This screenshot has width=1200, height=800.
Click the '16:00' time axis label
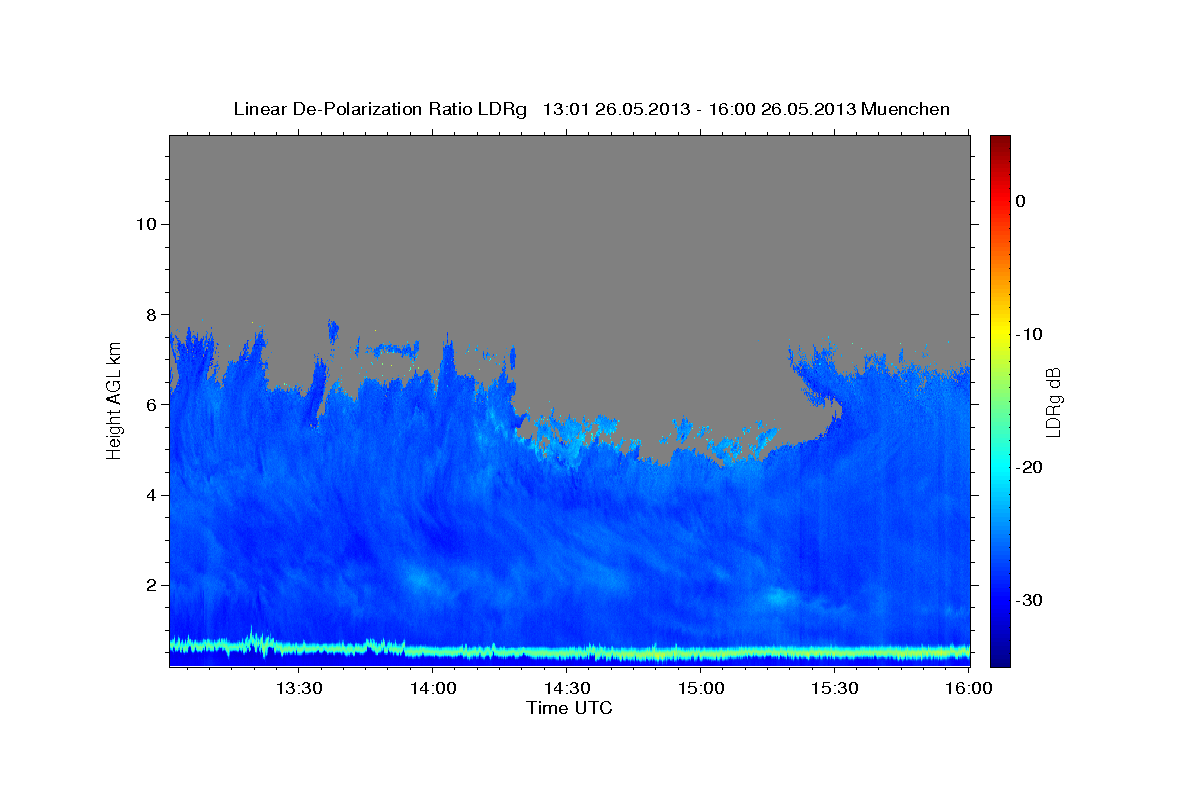click(969, 688)
